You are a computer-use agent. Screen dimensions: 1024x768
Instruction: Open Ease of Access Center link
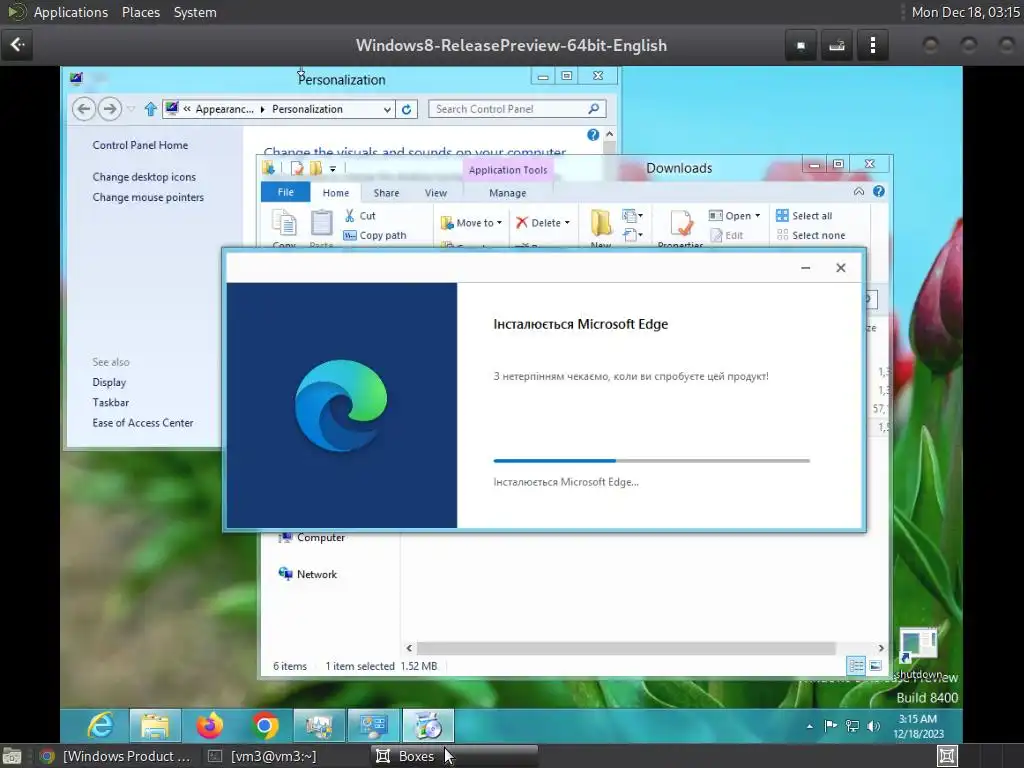[142, 423]
